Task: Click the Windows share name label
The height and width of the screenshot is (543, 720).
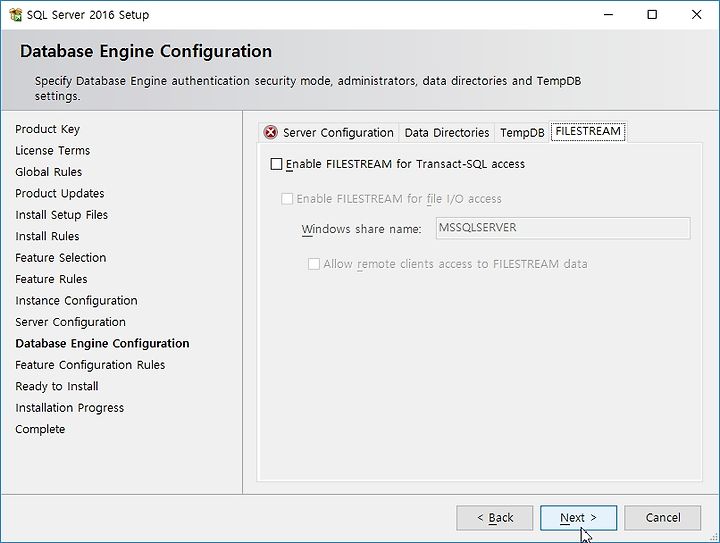Action: pos(361,229)
